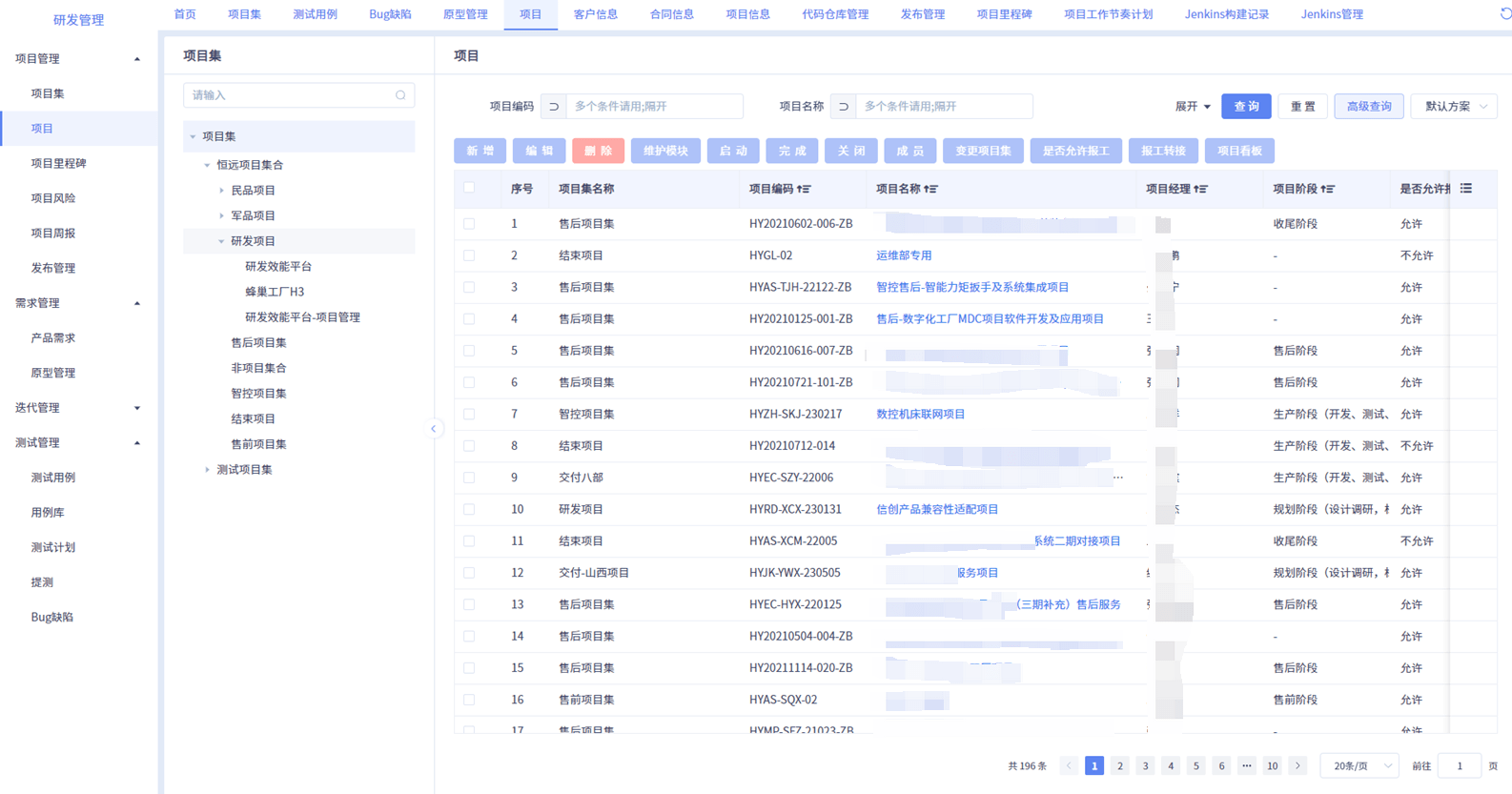Click the search icon in 项目集 filter box
This screenshot has width=1512, height=794.
tap(400, 95)
